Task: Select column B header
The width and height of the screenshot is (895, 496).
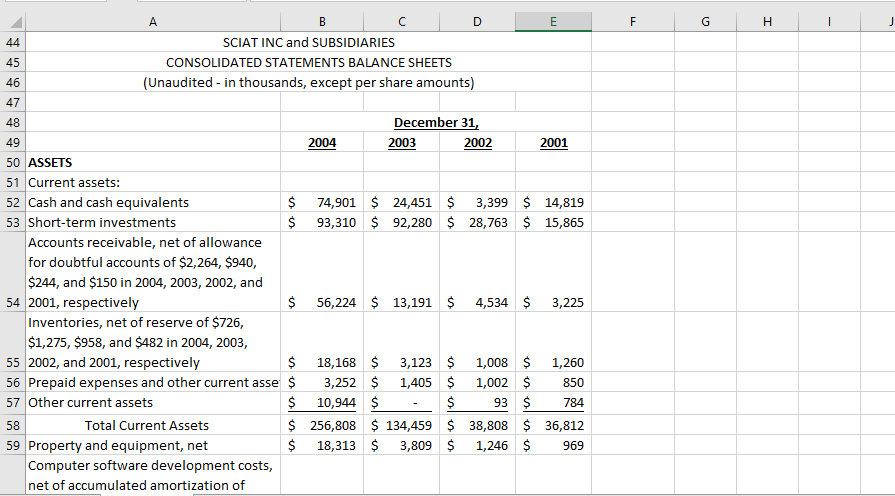Action: click(x=322, y=22)
